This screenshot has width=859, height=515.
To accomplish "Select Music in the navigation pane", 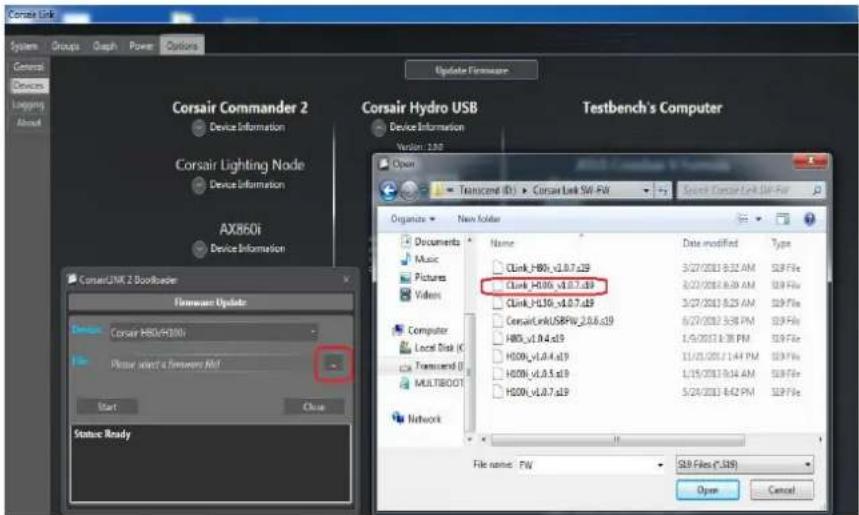I will pyautogui.click(x=420, y=259).
